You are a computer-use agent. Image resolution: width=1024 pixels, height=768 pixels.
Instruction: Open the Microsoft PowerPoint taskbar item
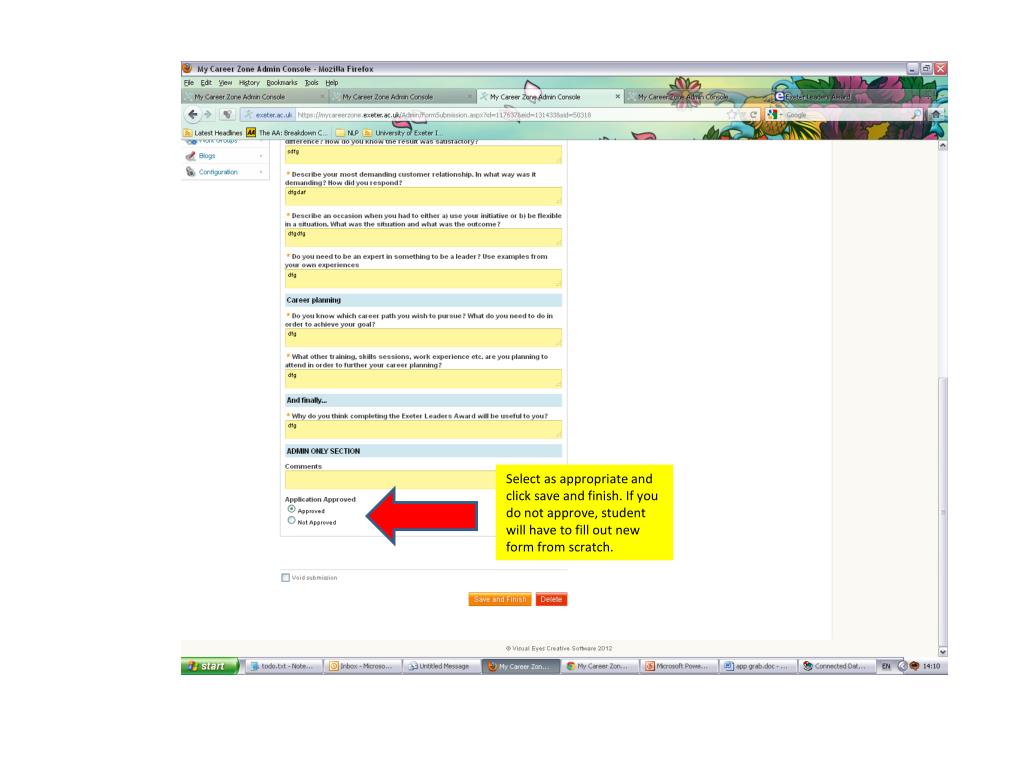pyautogui.click(x=677, y=666)
